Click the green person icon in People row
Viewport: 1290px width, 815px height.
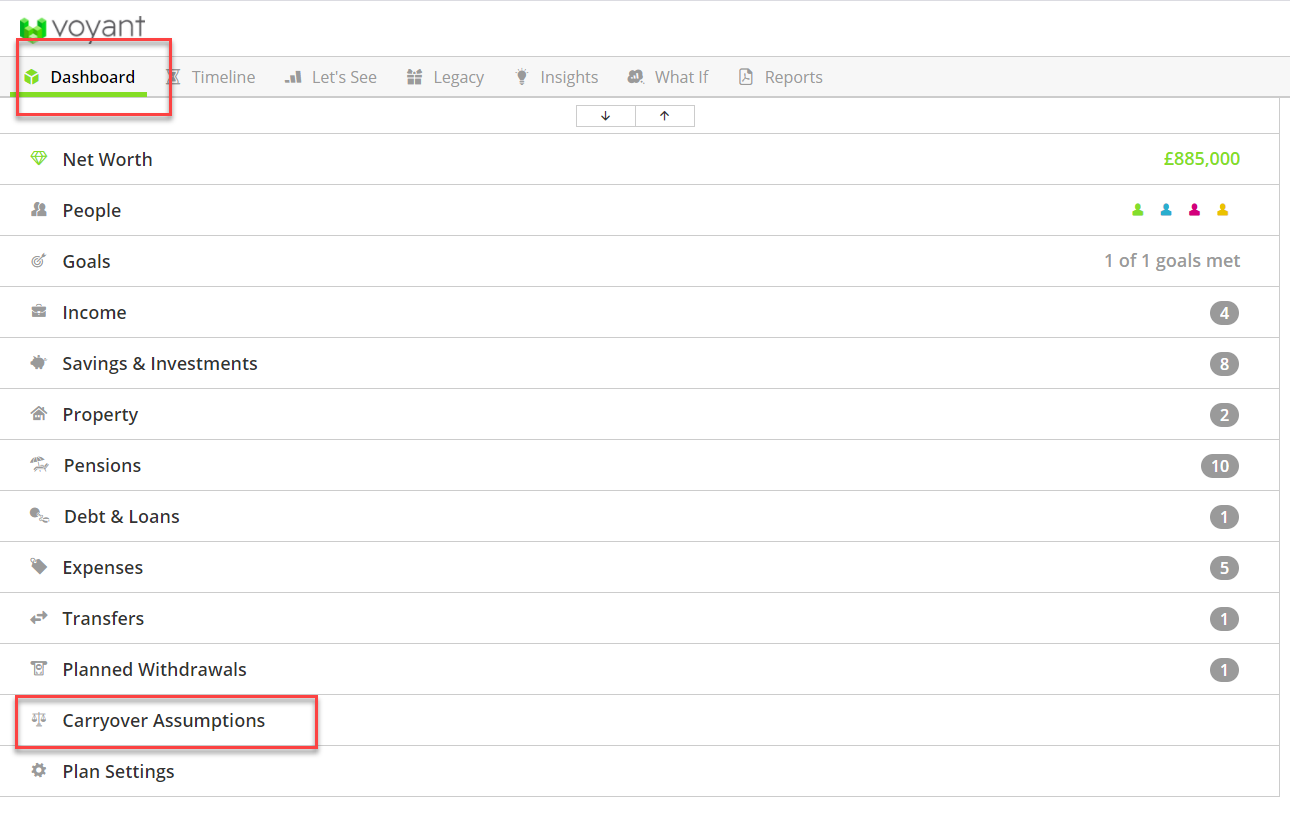pos(1138,210)
